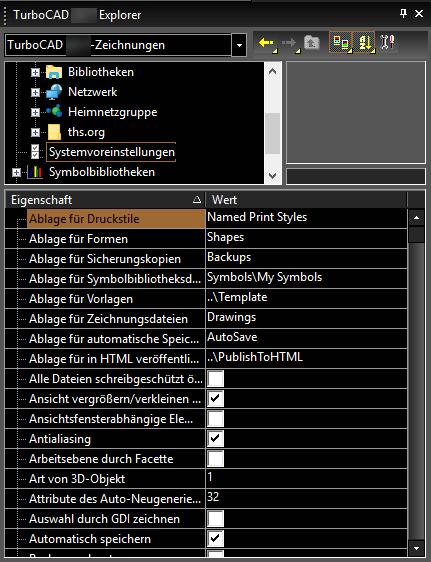
Task: Click the Bibliotheken folder icon
Action: click(54, 72)
